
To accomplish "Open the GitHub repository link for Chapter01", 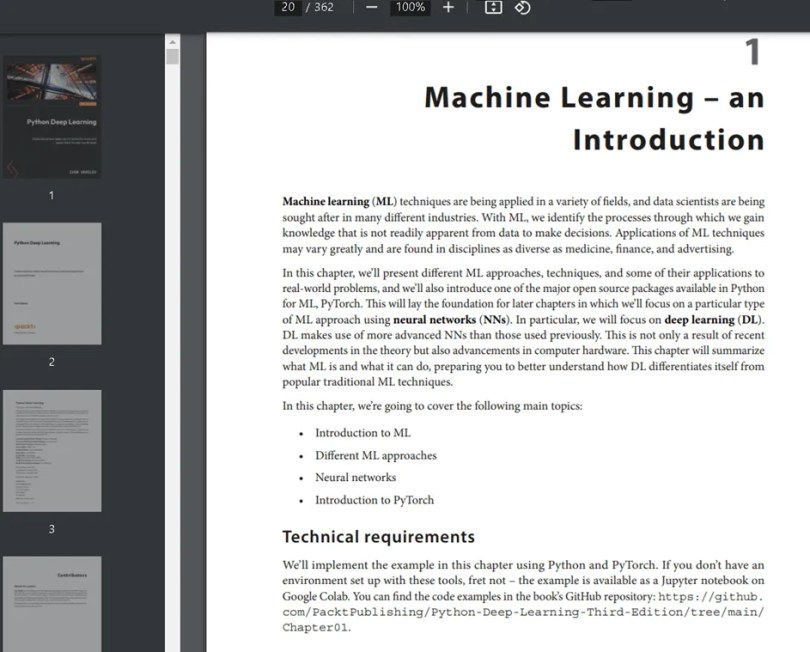I will 523,612.
